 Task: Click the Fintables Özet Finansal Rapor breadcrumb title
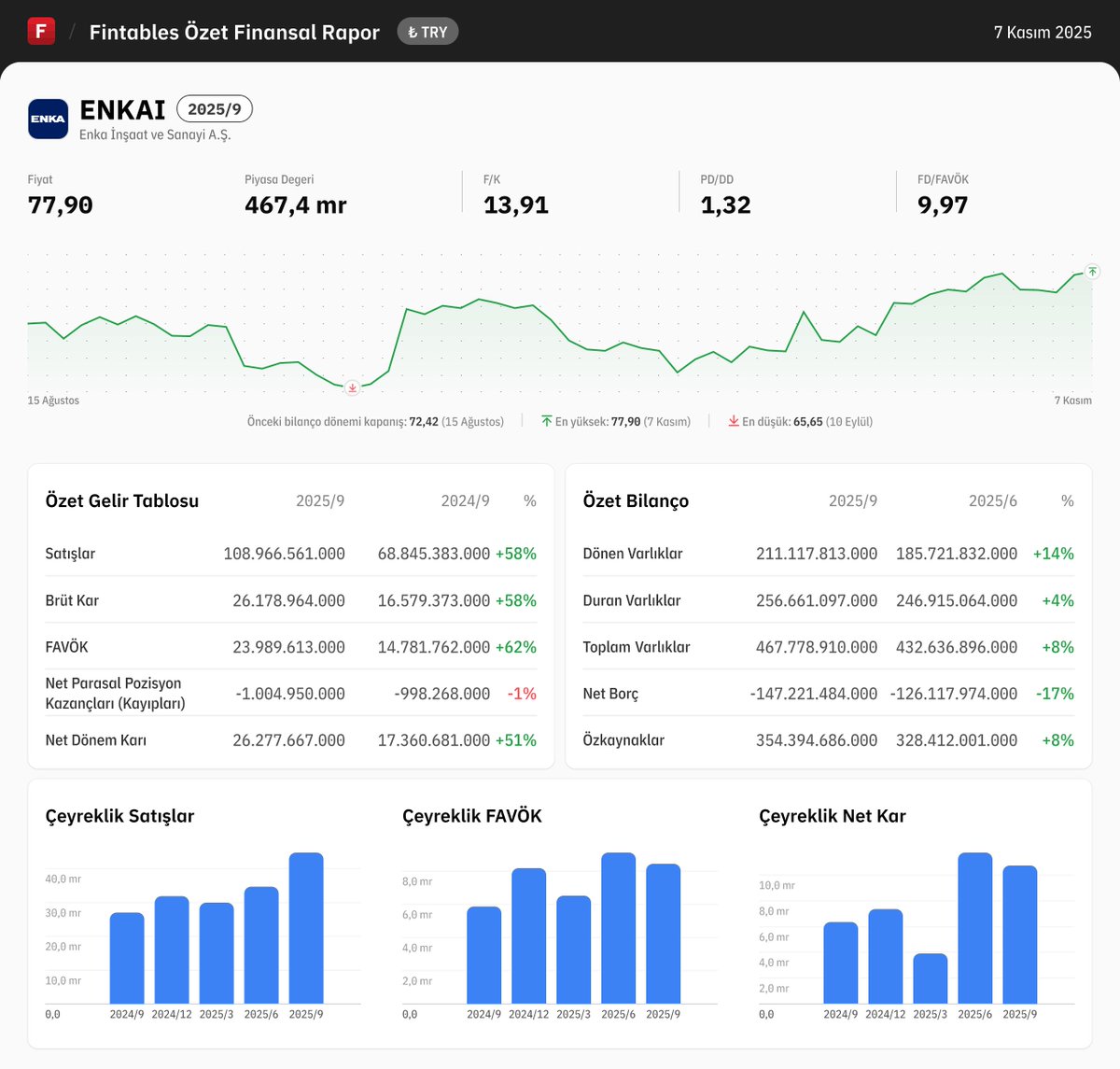[x=233, y=31]
